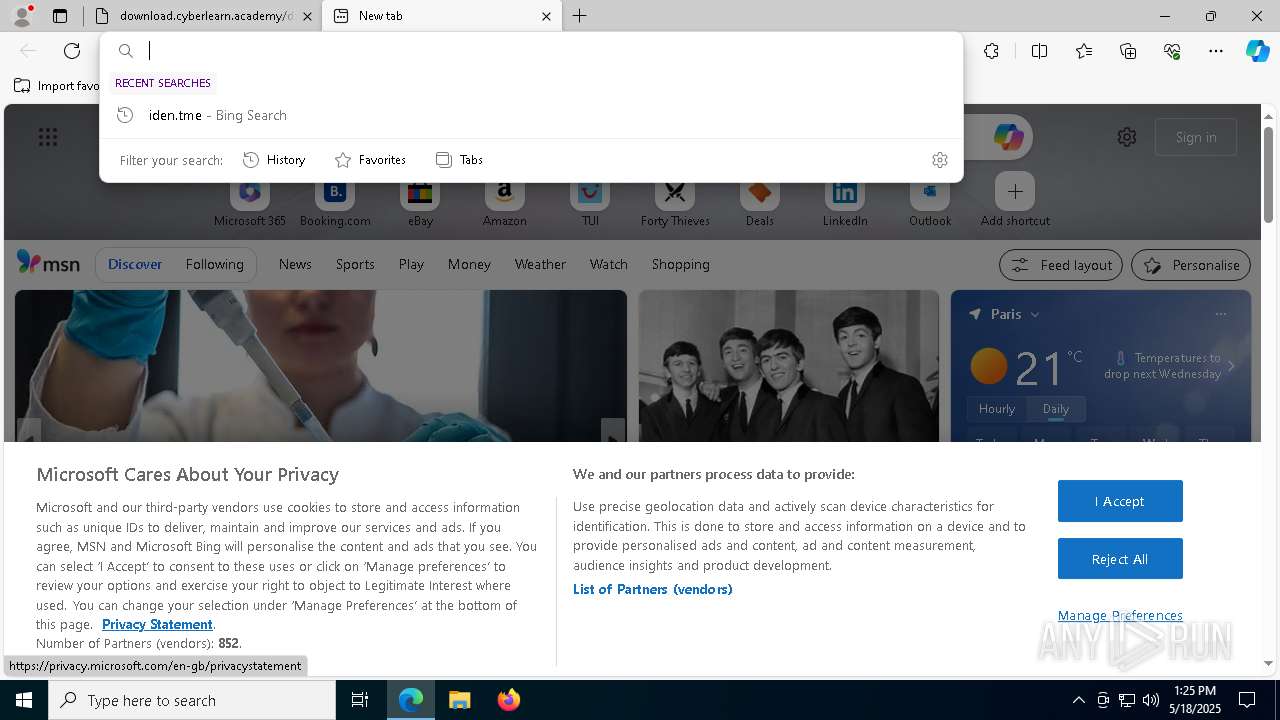Expand the Paris location dropdown
This screenshot has width=1280, height=720.
coord(1035,314)
